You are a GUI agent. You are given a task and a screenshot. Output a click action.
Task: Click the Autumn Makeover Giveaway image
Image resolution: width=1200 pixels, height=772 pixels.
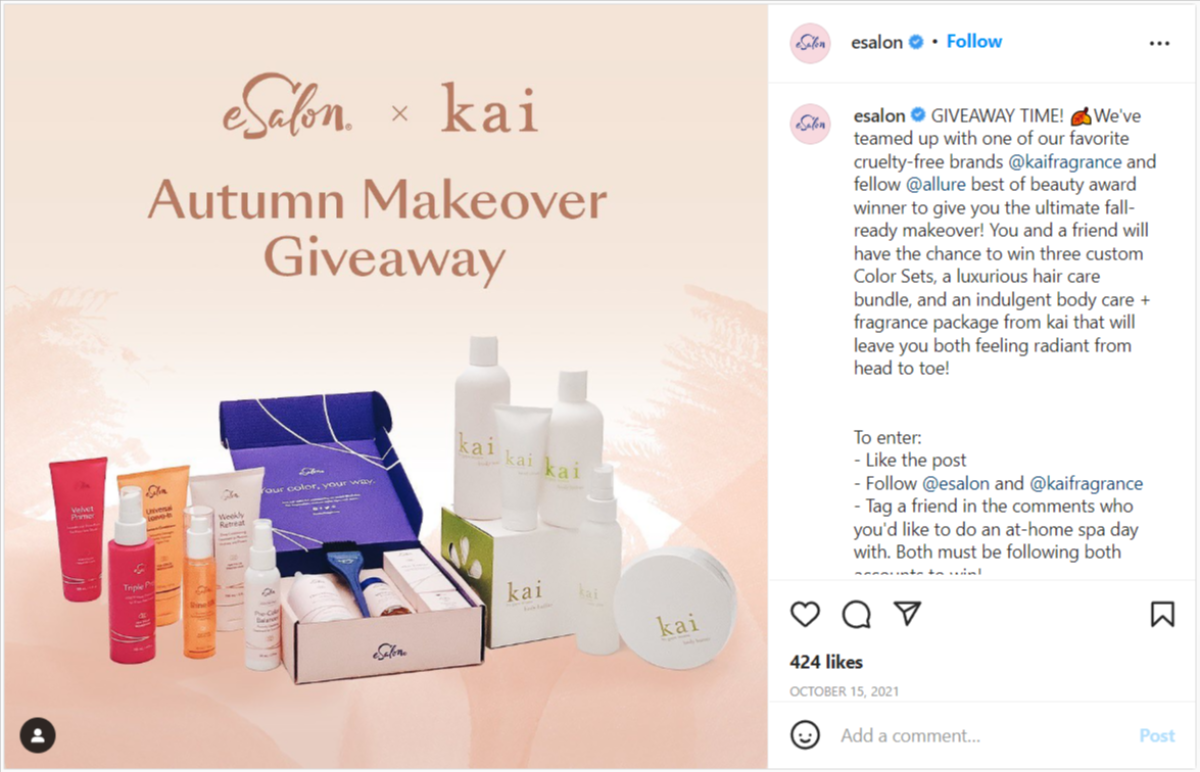tap(385, 387)
